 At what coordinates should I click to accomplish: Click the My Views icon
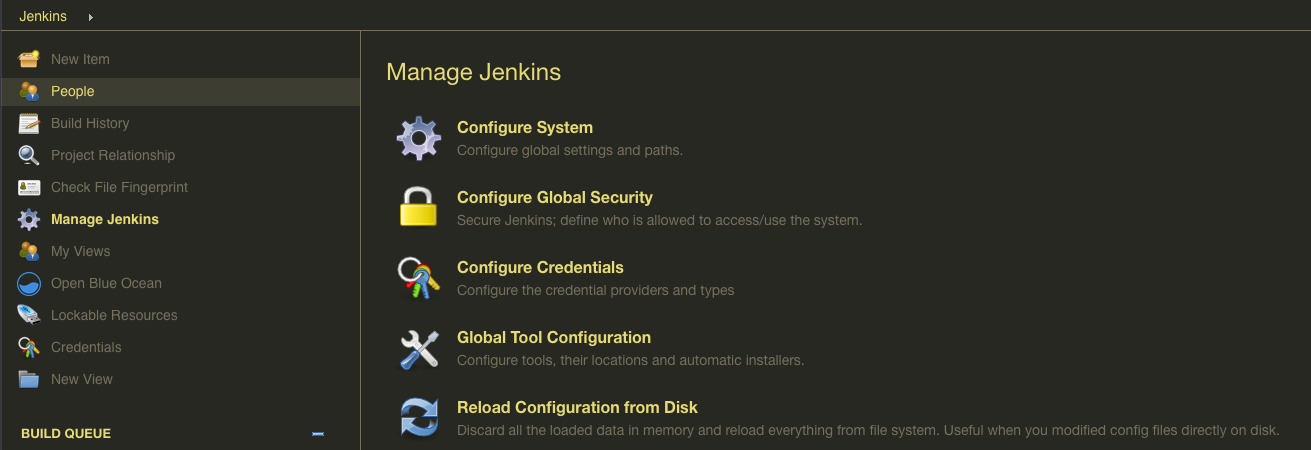29,251
